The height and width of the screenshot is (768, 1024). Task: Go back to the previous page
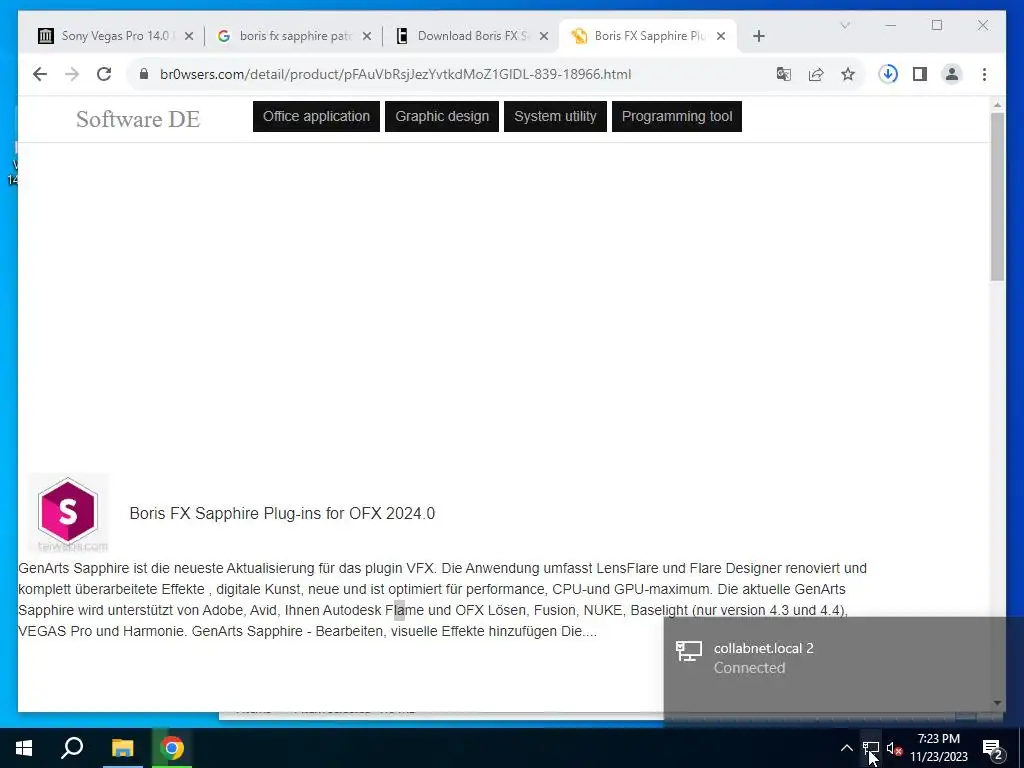click(x=40, y=74)
